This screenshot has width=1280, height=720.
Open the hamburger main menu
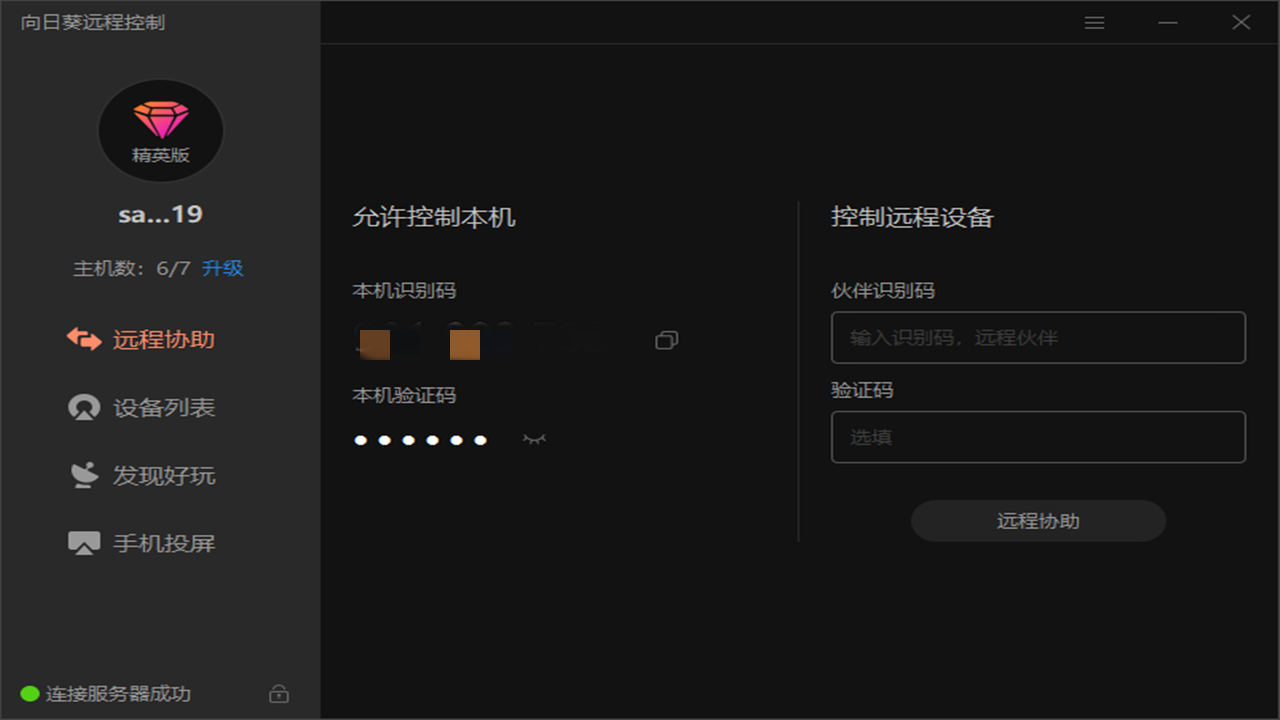[x=1094, y=22]
